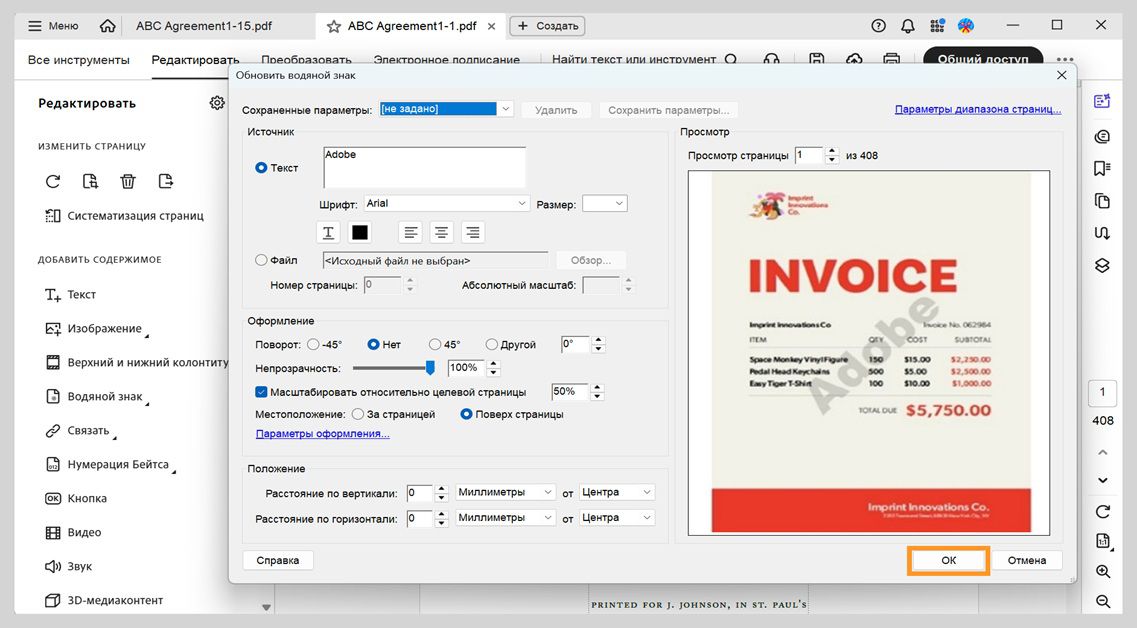The height and width of the screenshot is (628, 1137).
Task: Click the Просмотр страницы number field
Action: point(809,155)
